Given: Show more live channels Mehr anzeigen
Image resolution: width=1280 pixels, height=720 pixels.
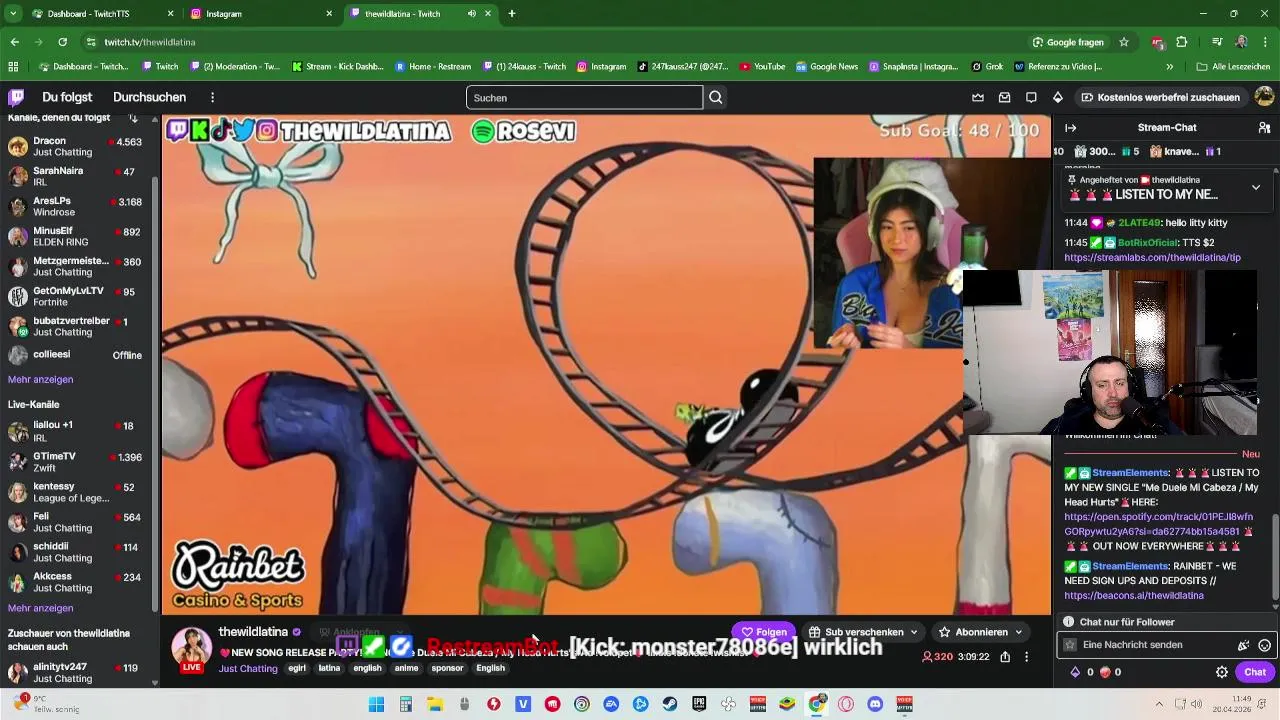Looking at the screenshot, I should (40, 608).
